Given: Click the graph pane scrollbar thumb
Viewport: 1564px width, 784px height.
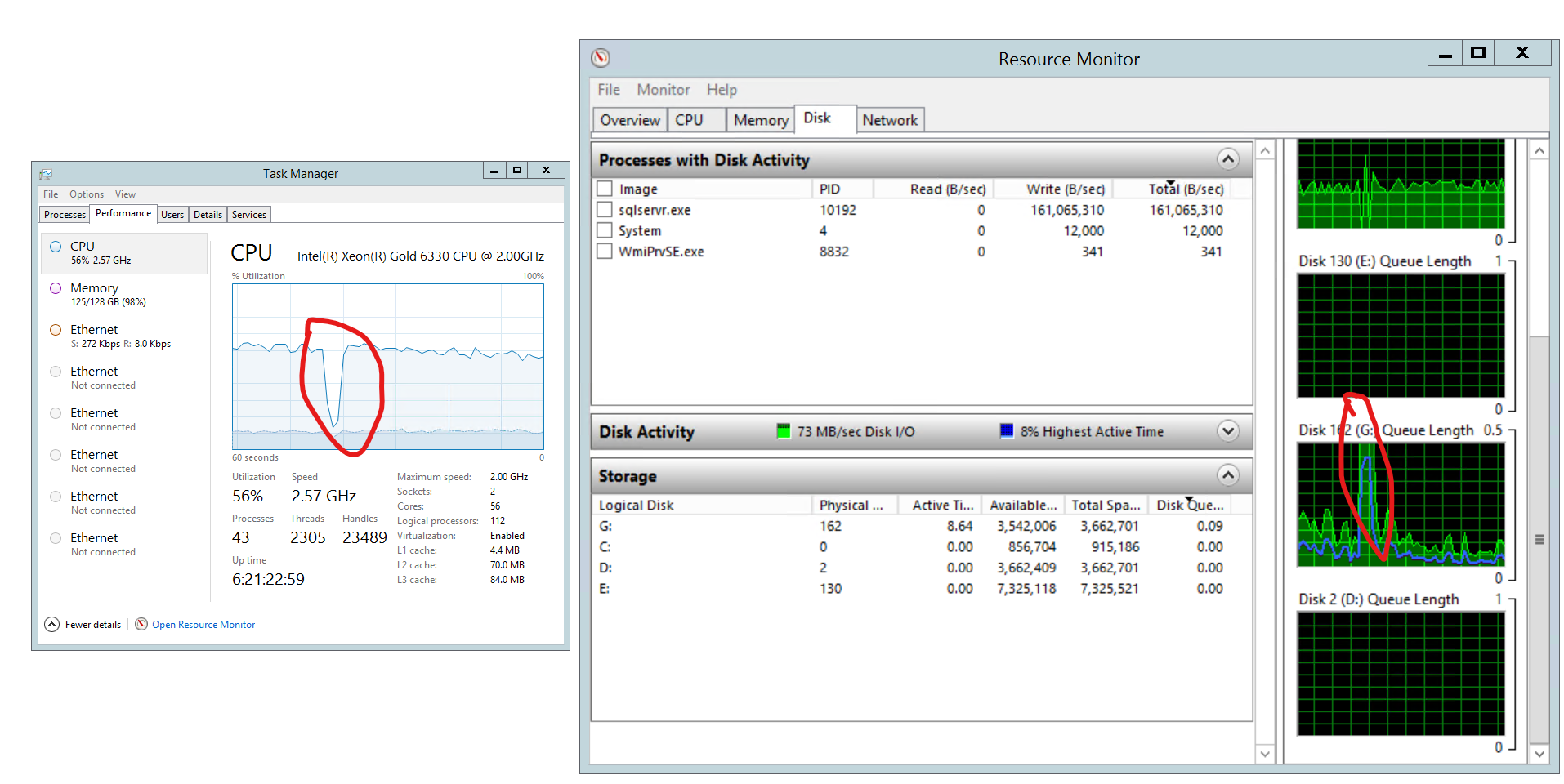Looking at the screenshot, I should click(1539, 539).
